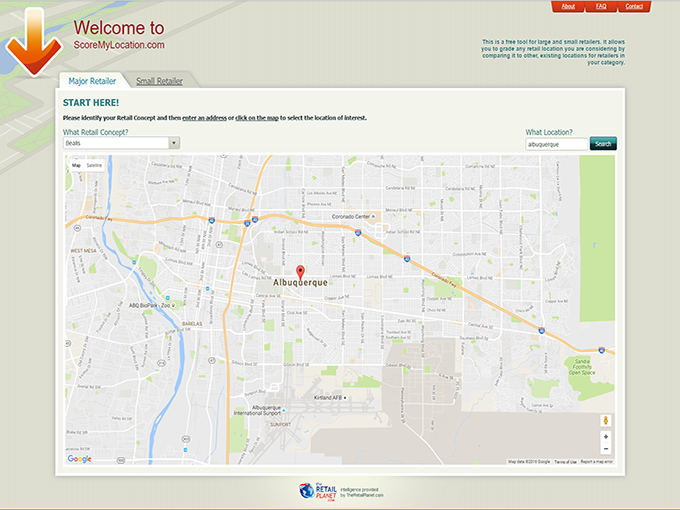The width and height of the screenshot is (680, 510).
Task: Click the Google logo on the map
Action: point(79,459)
